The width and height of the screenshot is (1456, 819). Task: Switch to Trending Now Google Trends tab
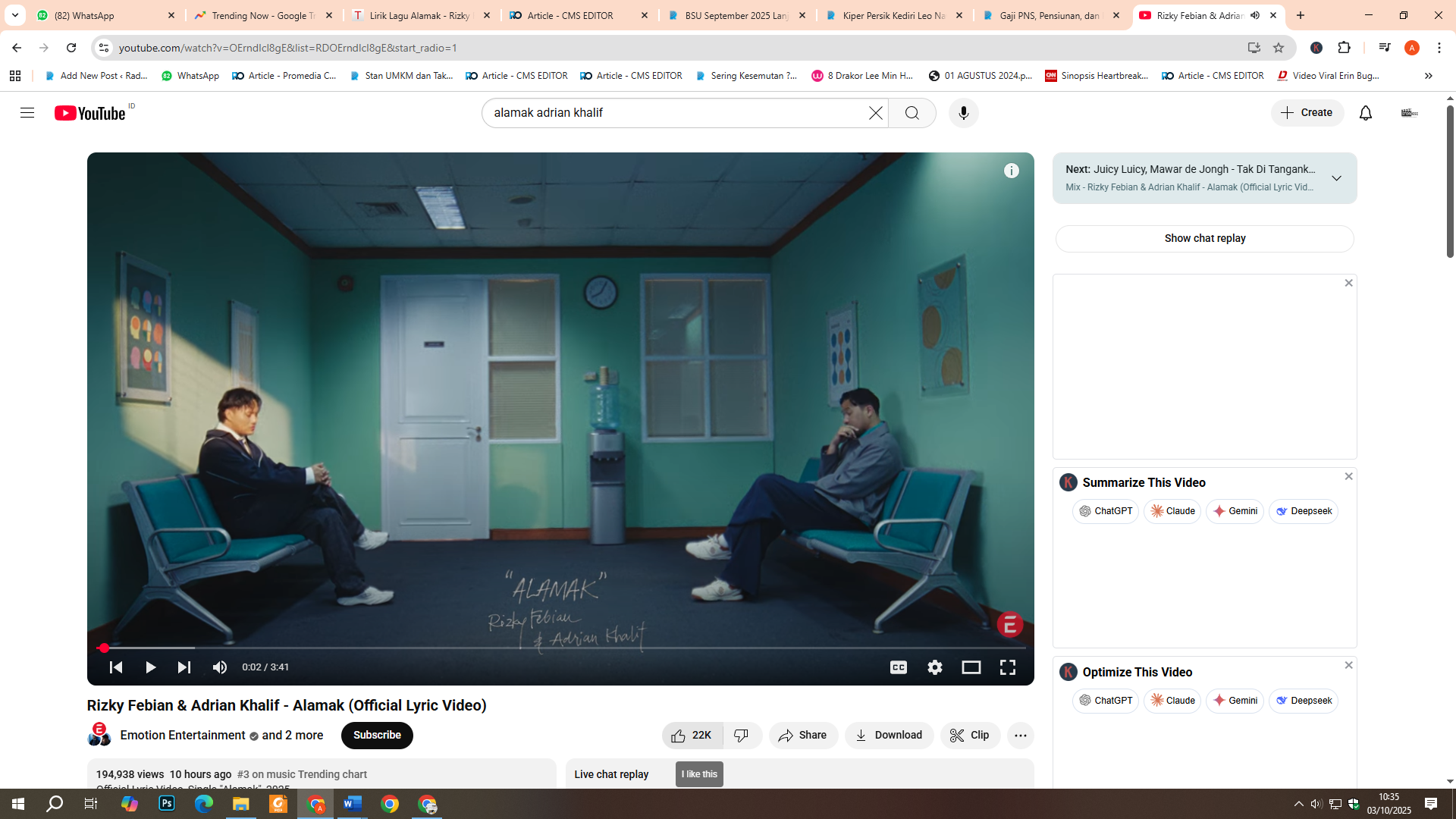(x=264, y=15)
